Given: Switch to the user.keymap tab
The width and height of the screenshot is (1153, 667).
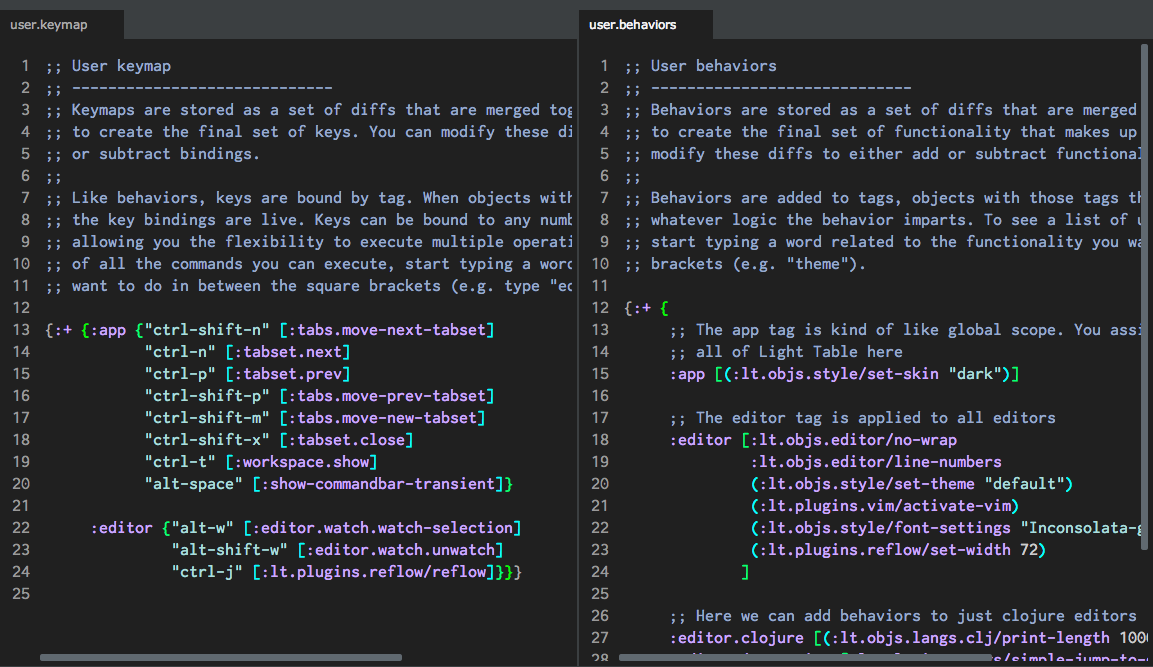Looking at the screenshot, I should (48, 25).
